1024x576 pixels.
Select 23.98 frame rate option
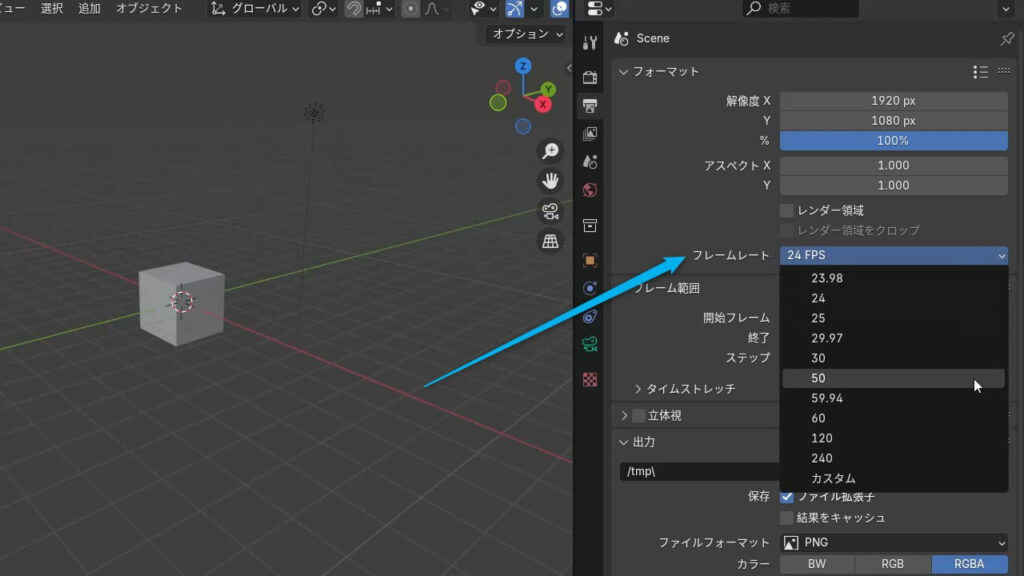pyautogui.click(x=893, y=278)
